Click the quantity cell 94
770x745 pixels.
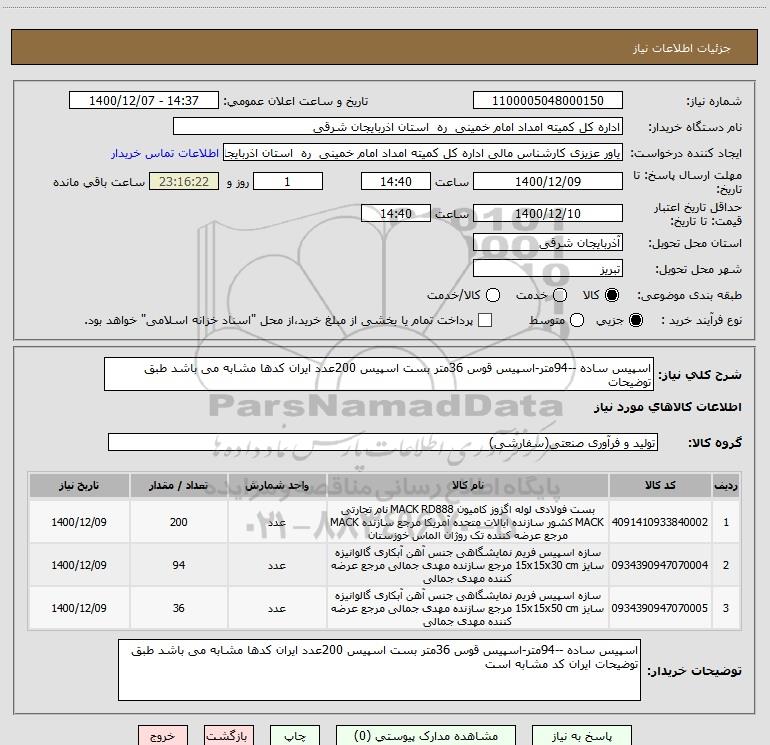point(179,565)
